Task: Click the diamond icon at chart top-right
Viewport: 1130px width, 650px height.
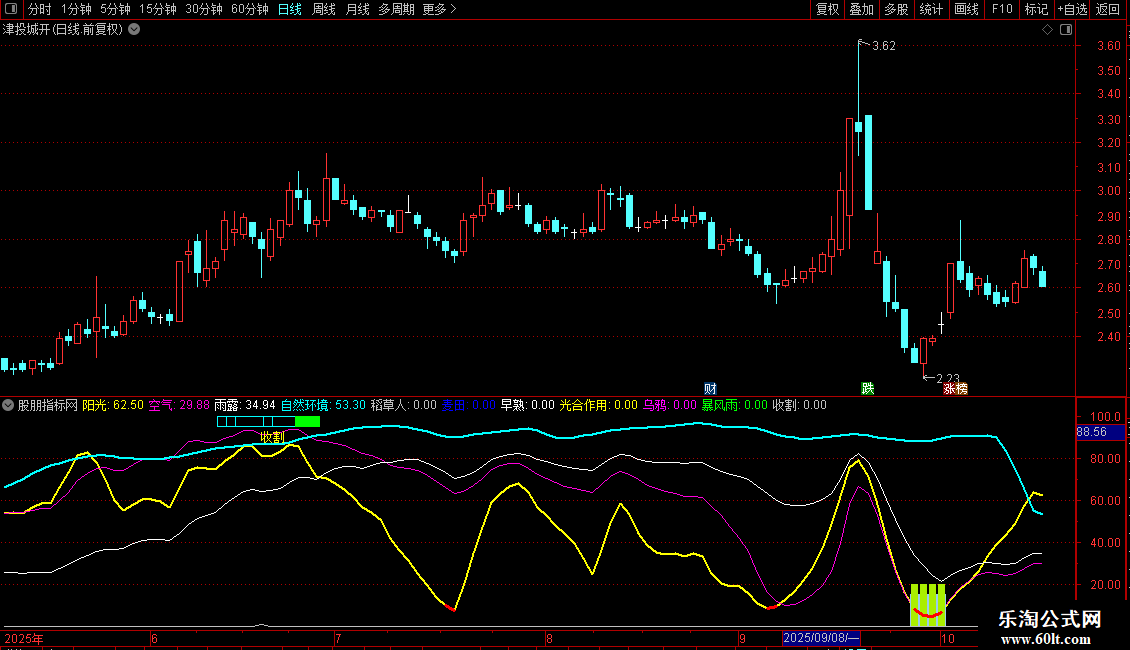Action: [x=1047, y=29]
